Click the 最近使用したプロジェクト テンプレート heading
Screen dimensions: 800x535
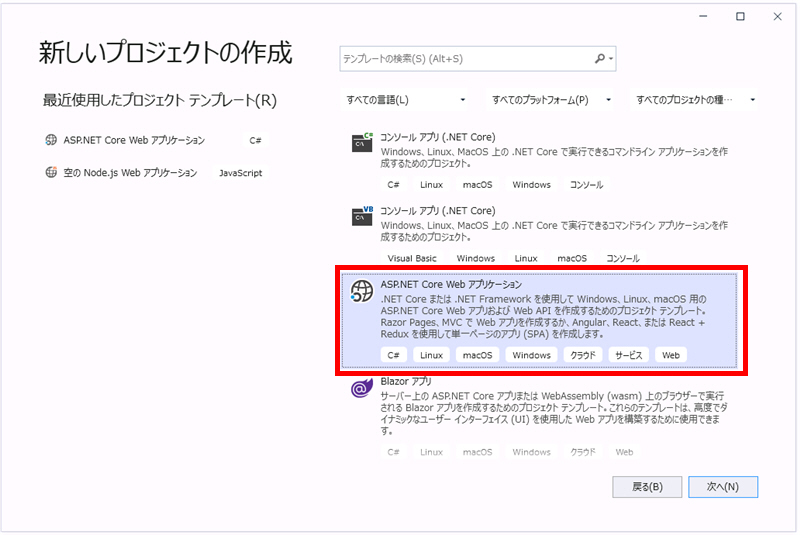(x=160, y=100)
